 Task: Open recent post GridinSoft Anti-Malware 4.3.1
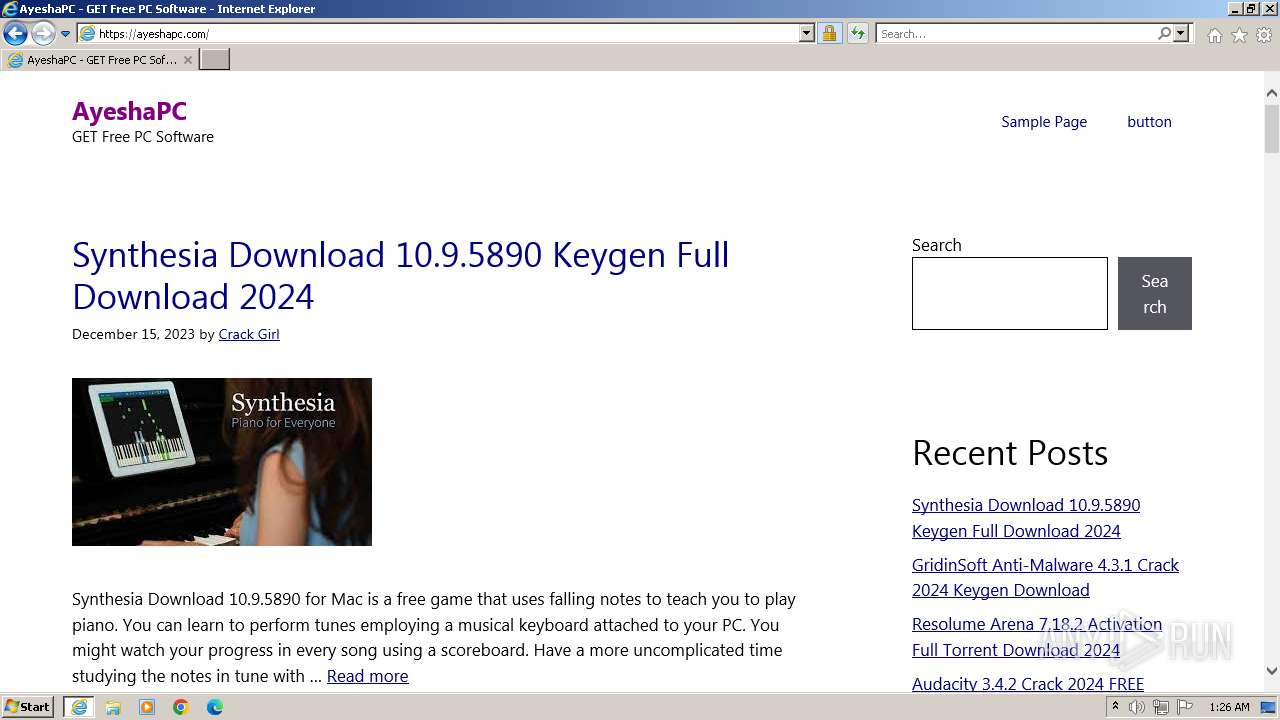point(1045,577)
